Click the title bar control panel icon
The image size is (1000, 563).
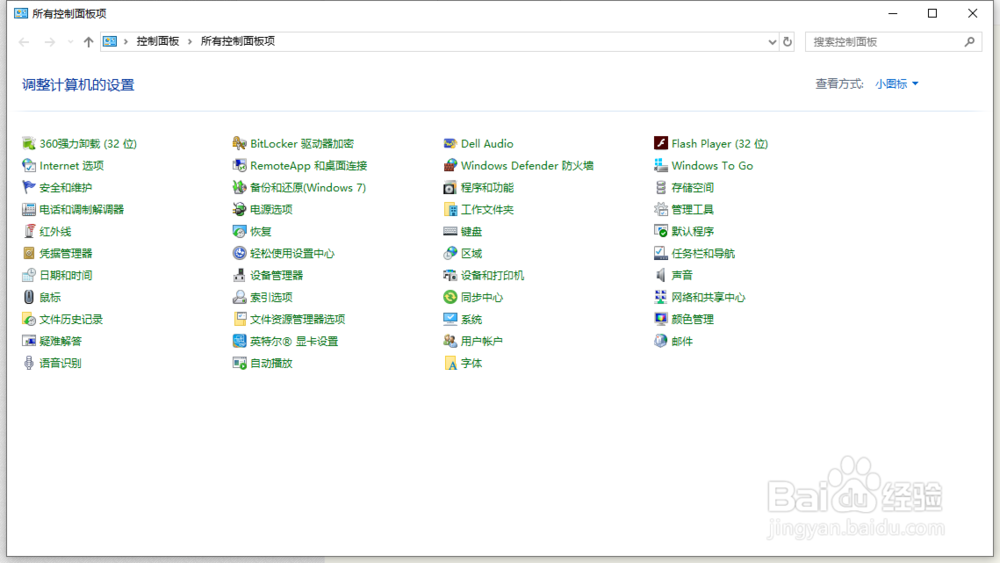click(x=21, y=13)
